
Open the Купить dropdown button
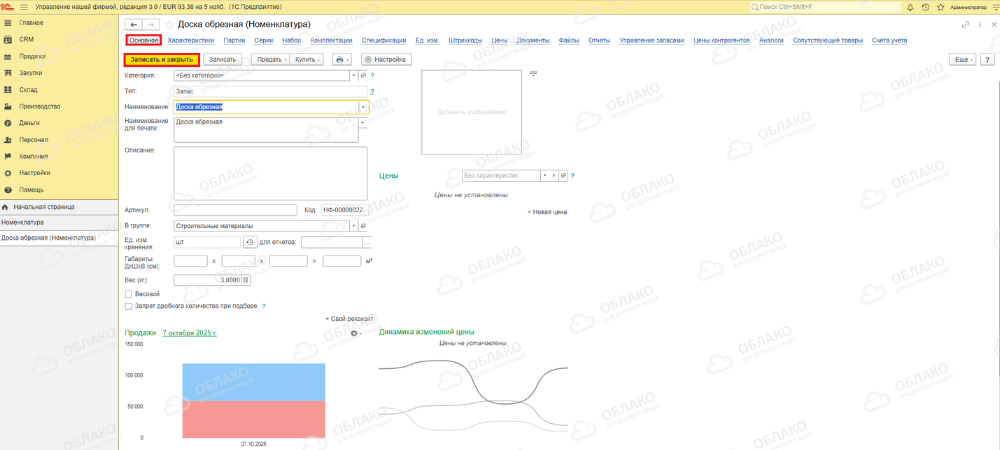(306, 59)
